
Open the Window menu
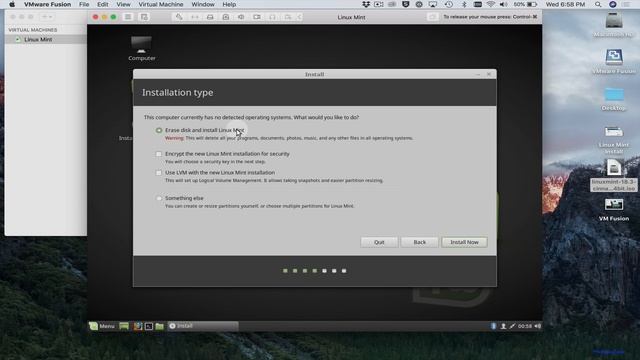[x=203, y=4]
